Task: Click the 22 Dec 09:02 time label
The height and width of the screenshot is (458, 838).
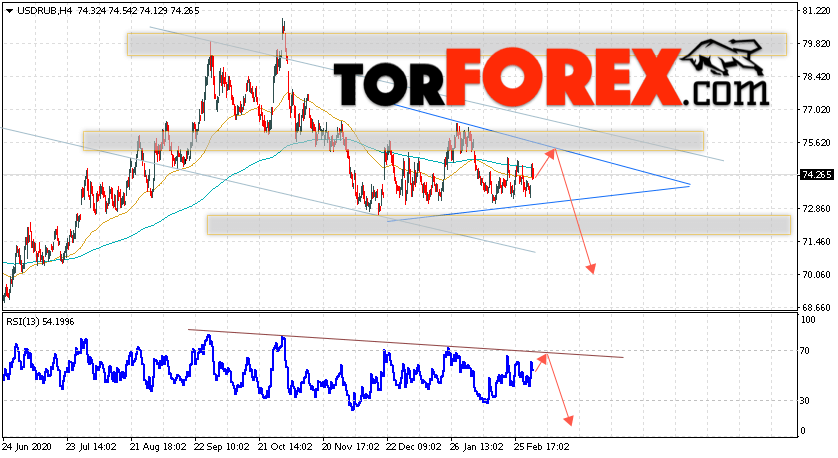Action: click(x=414, y=446)
